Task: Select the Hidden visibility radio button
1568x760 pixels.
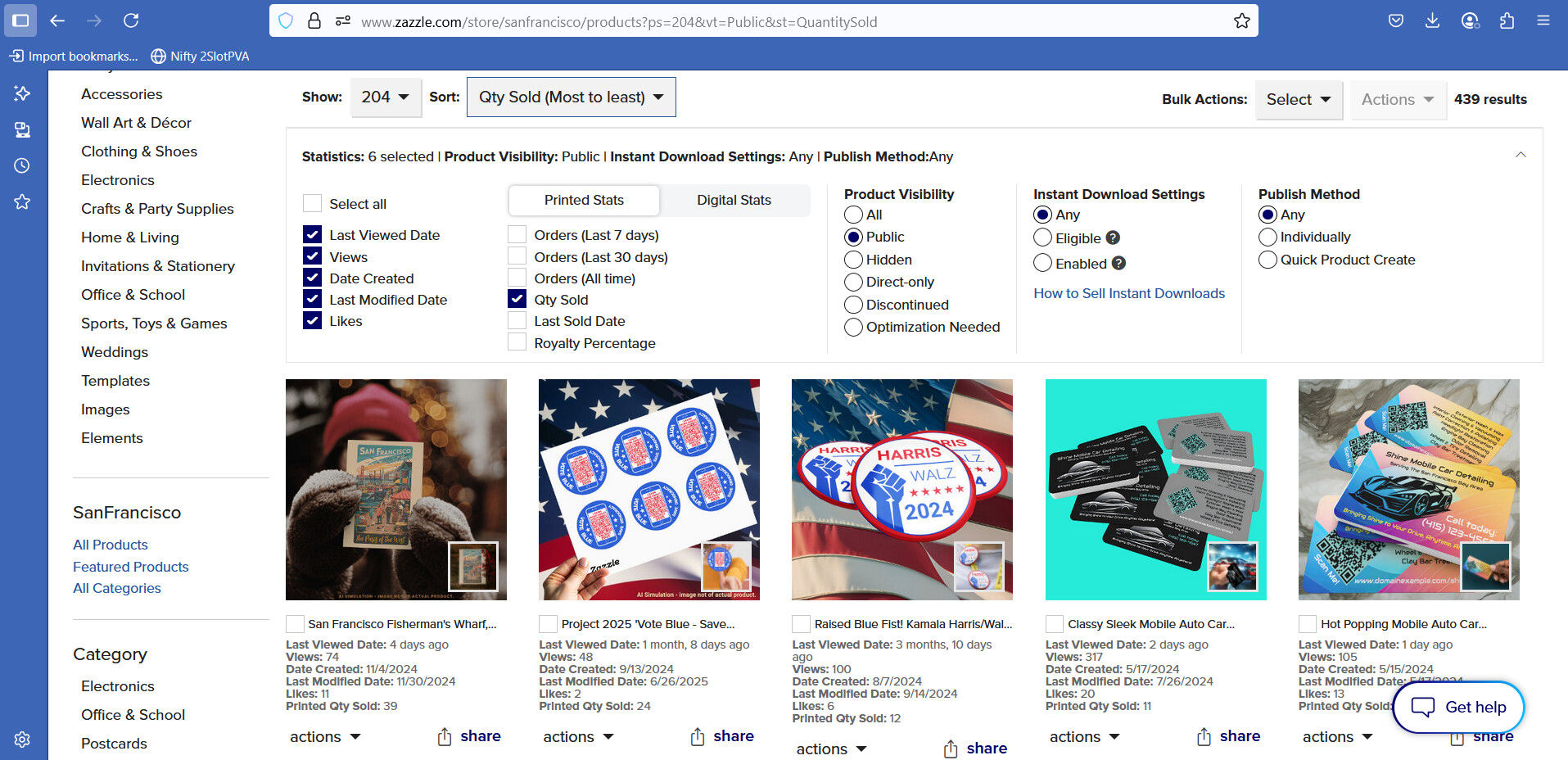Action: (853, 260)
